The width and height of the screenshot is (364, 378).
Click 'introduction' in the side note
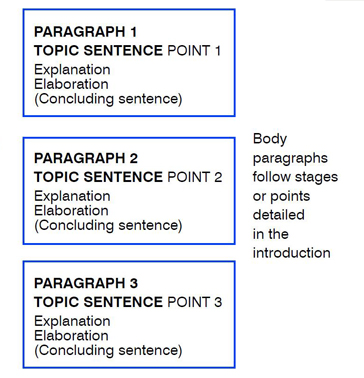292,253
